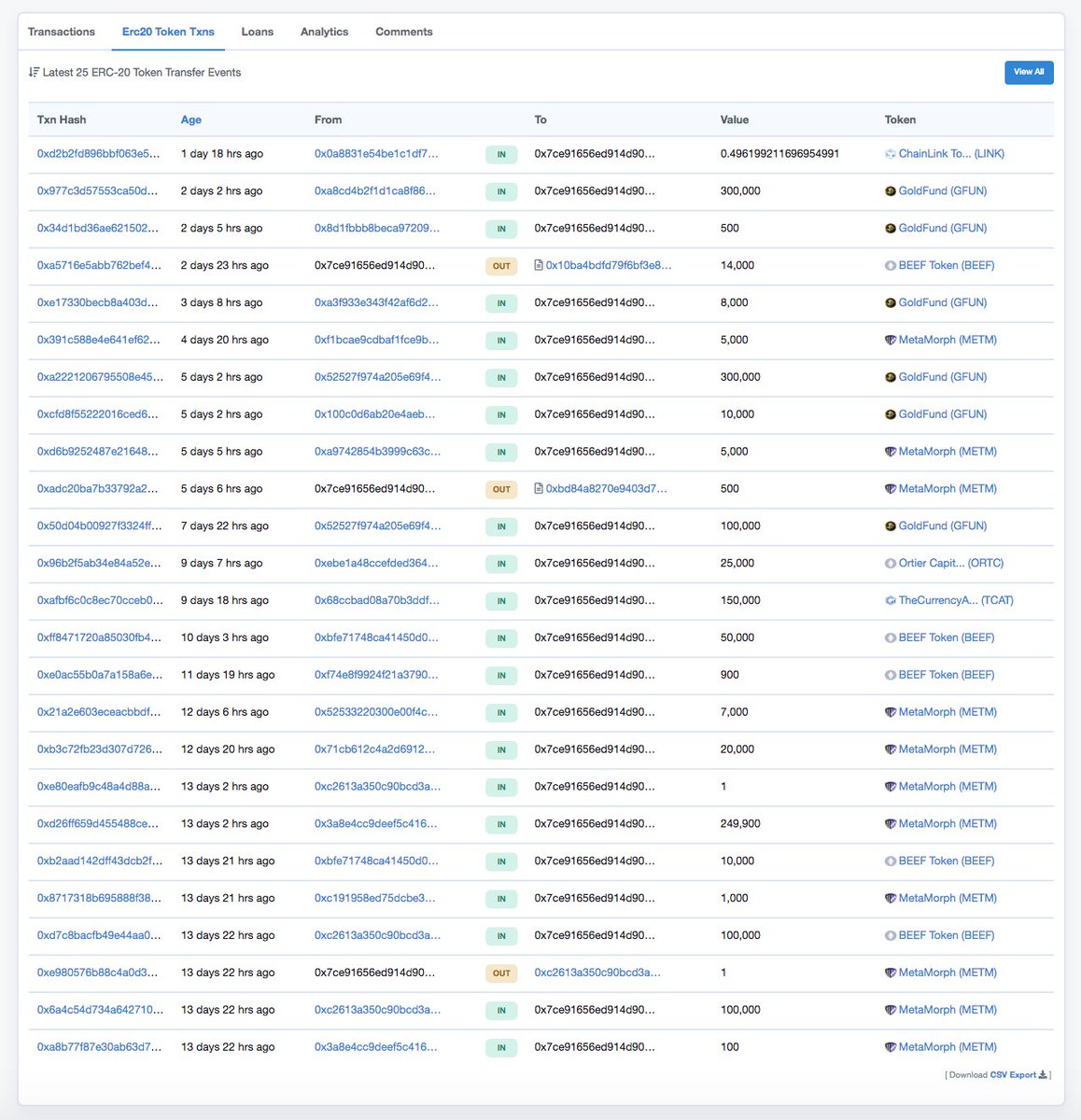Open txn hash 0x977c3d57553ca50d...
This screenshot has width=1081, height=1120.
coord(99,191)
